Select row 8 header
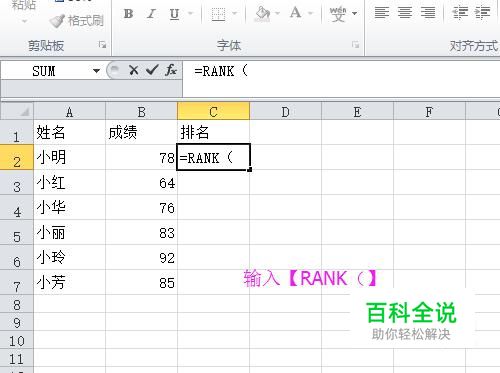Image resolution: width=500 pixels, height=373 pixels. (17, 304)
